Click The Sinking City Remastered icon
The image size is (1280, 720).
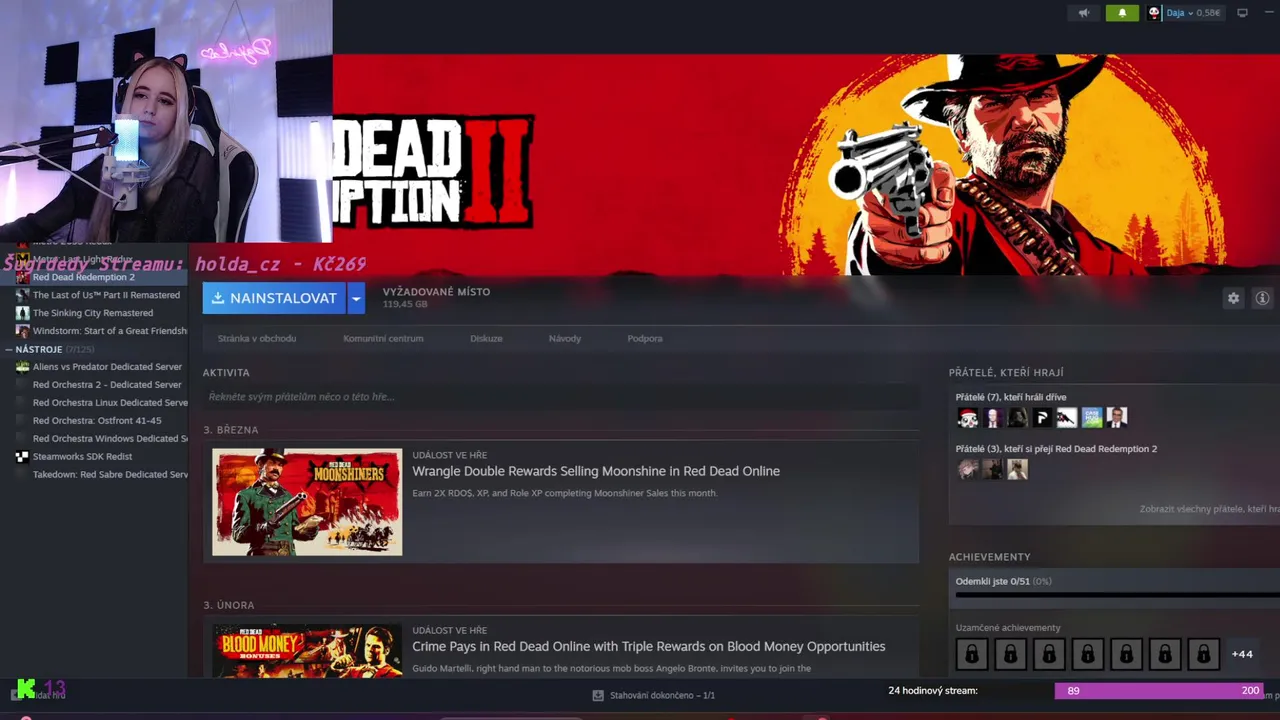point(22,313)
